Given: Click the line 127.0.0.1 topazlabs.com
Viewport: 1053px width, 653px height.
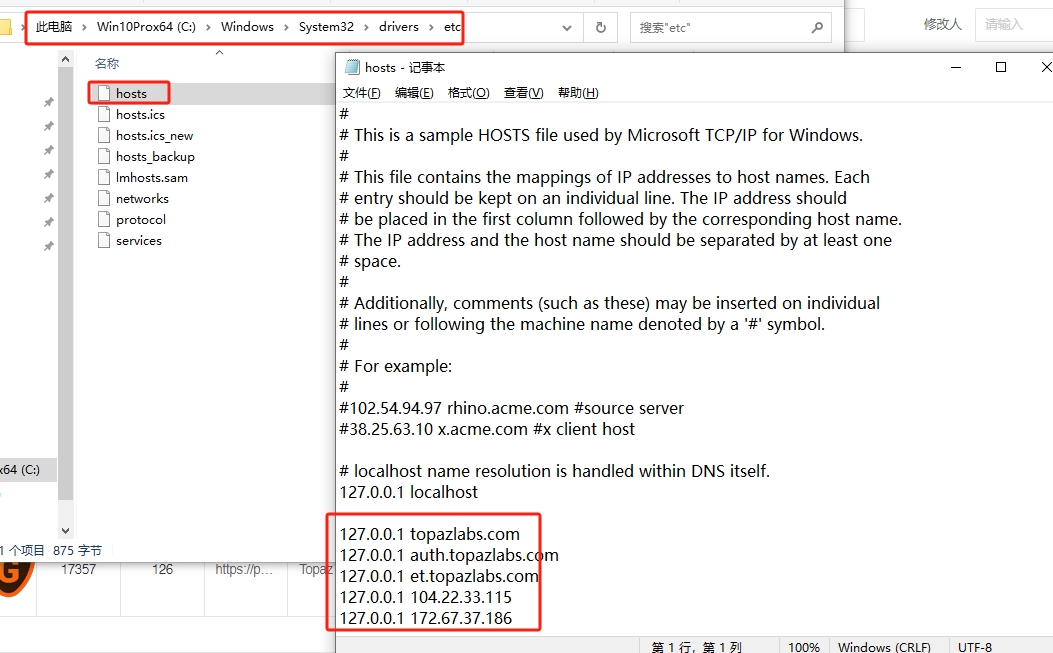Looking at the screenshot, I should point(429,534).
